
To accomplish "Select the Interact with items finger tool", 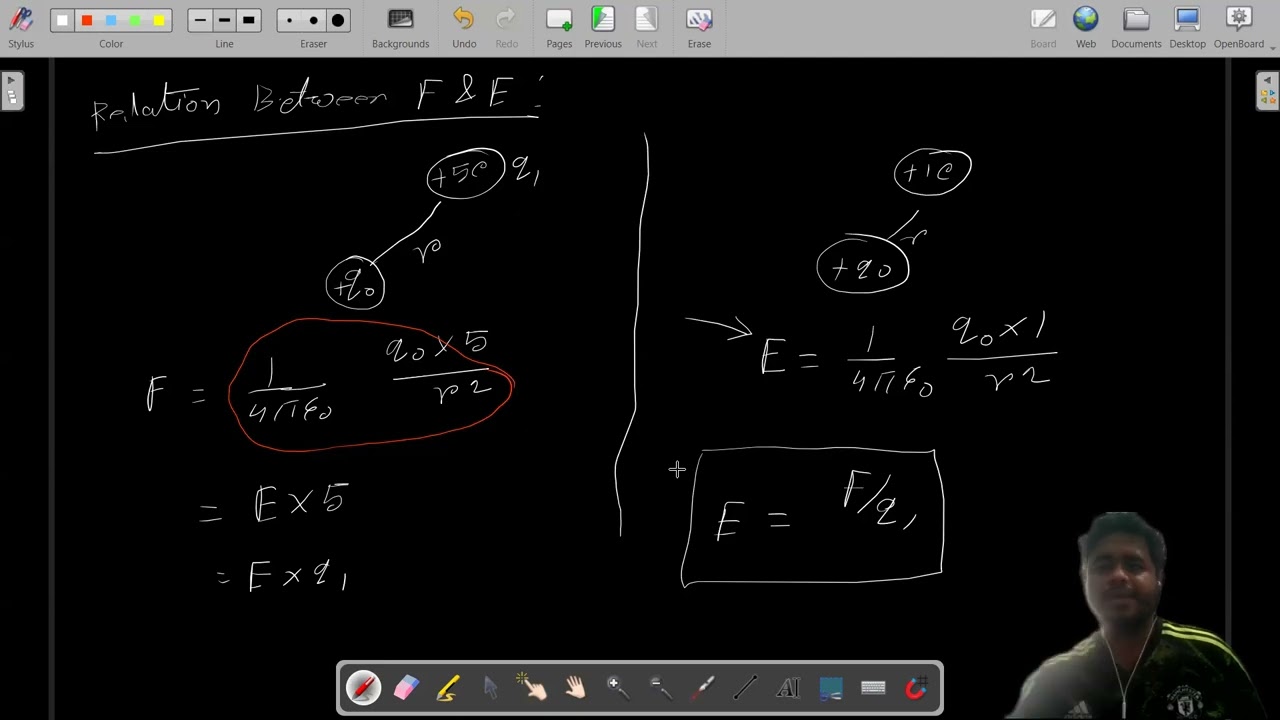I will point(533,688).
